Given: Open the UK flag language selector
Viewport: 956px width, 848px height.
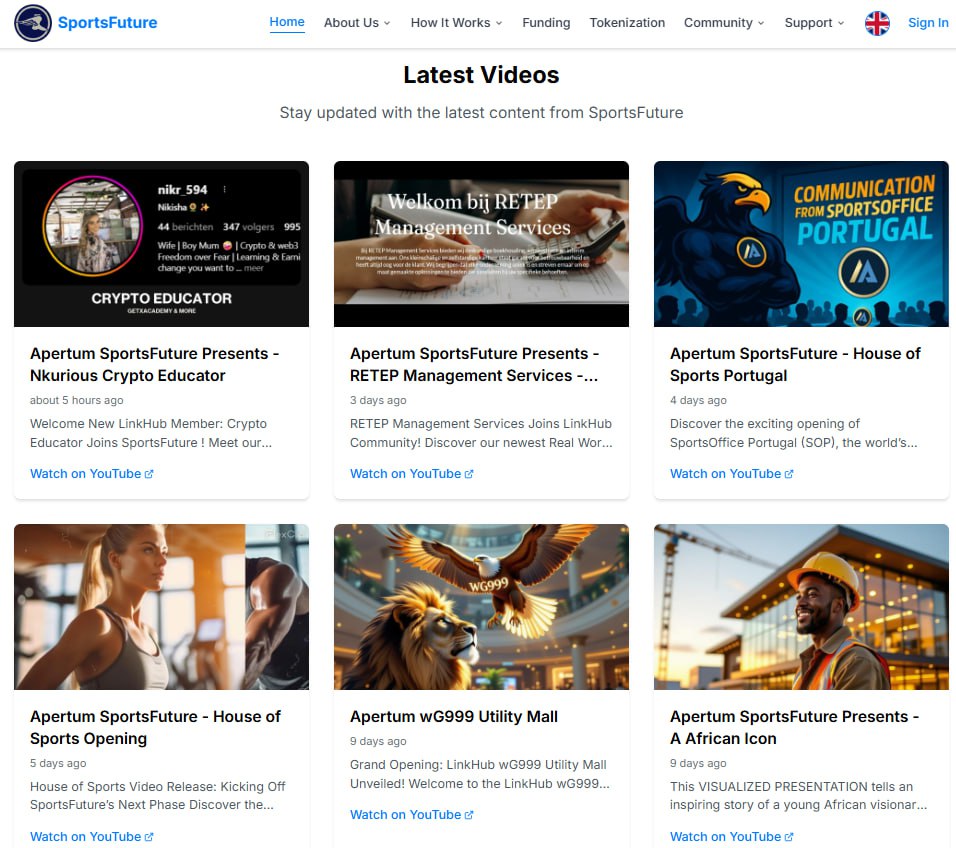Looking at the screenshot, I should pos(876,23).
